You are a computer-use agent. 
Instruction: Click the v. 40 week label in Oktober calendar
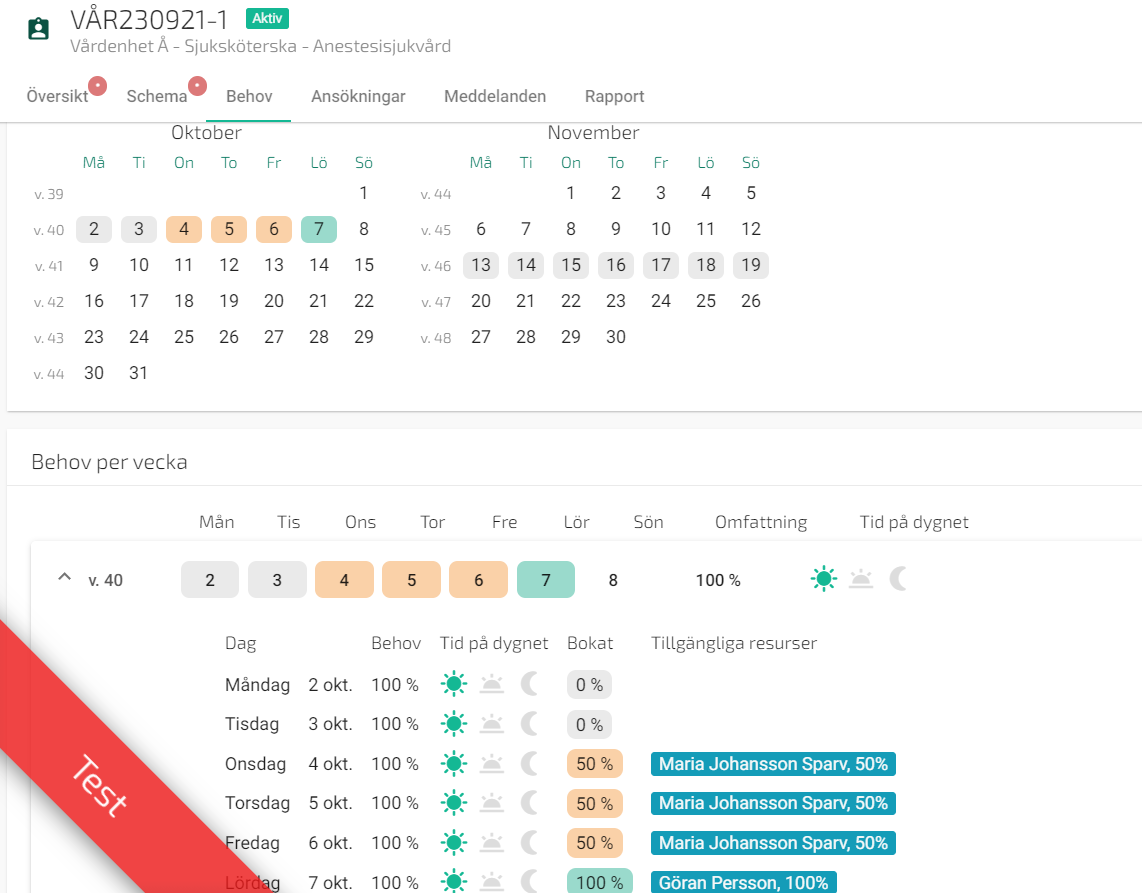[49, 230]
